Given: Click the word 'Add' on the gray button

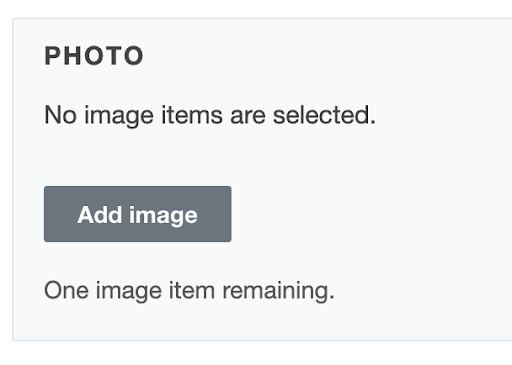Looking at the screenshot, I should (x=100, y=214).
